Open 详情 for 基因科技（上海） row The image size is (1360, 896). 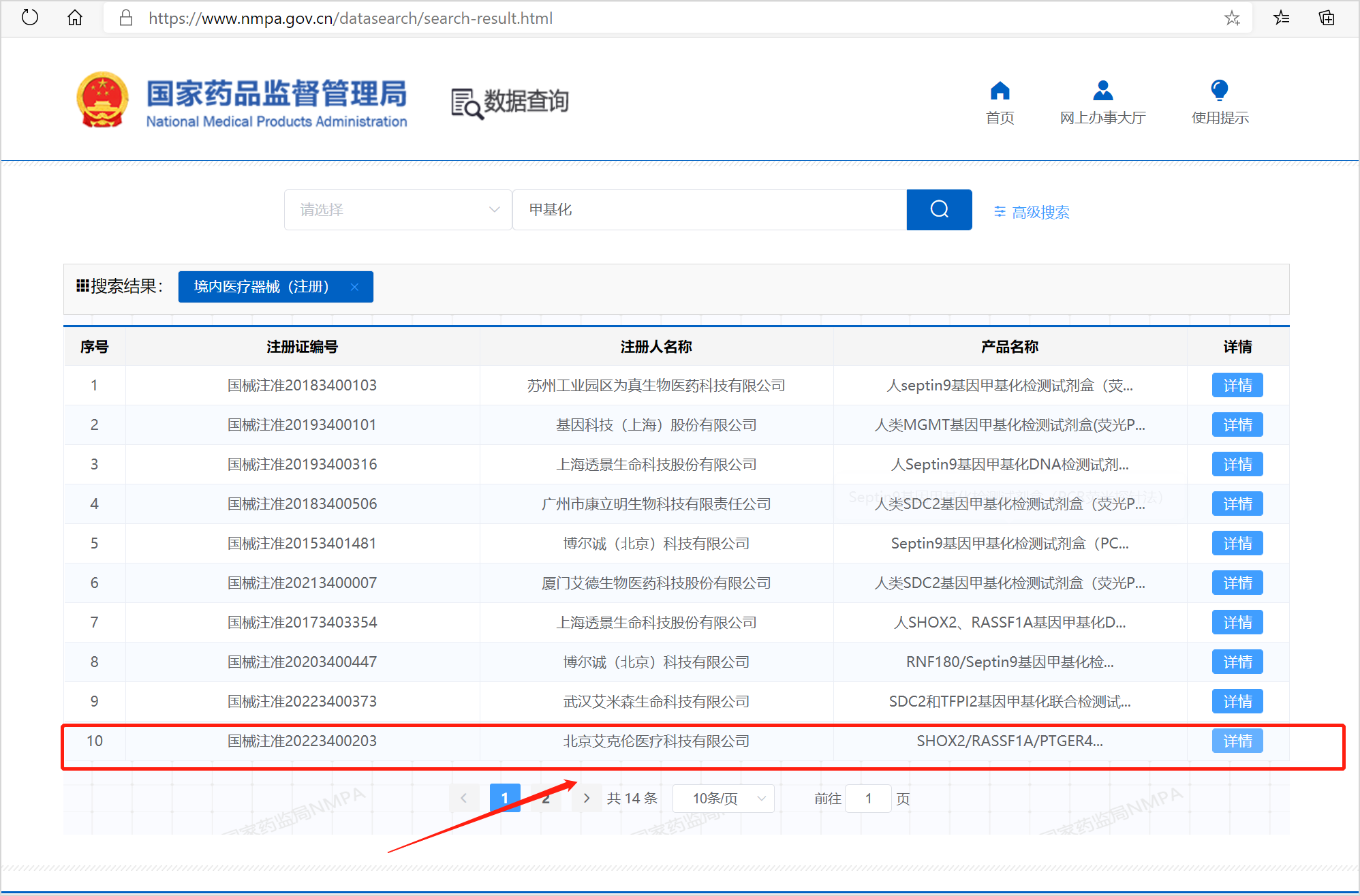(1237, 424)
